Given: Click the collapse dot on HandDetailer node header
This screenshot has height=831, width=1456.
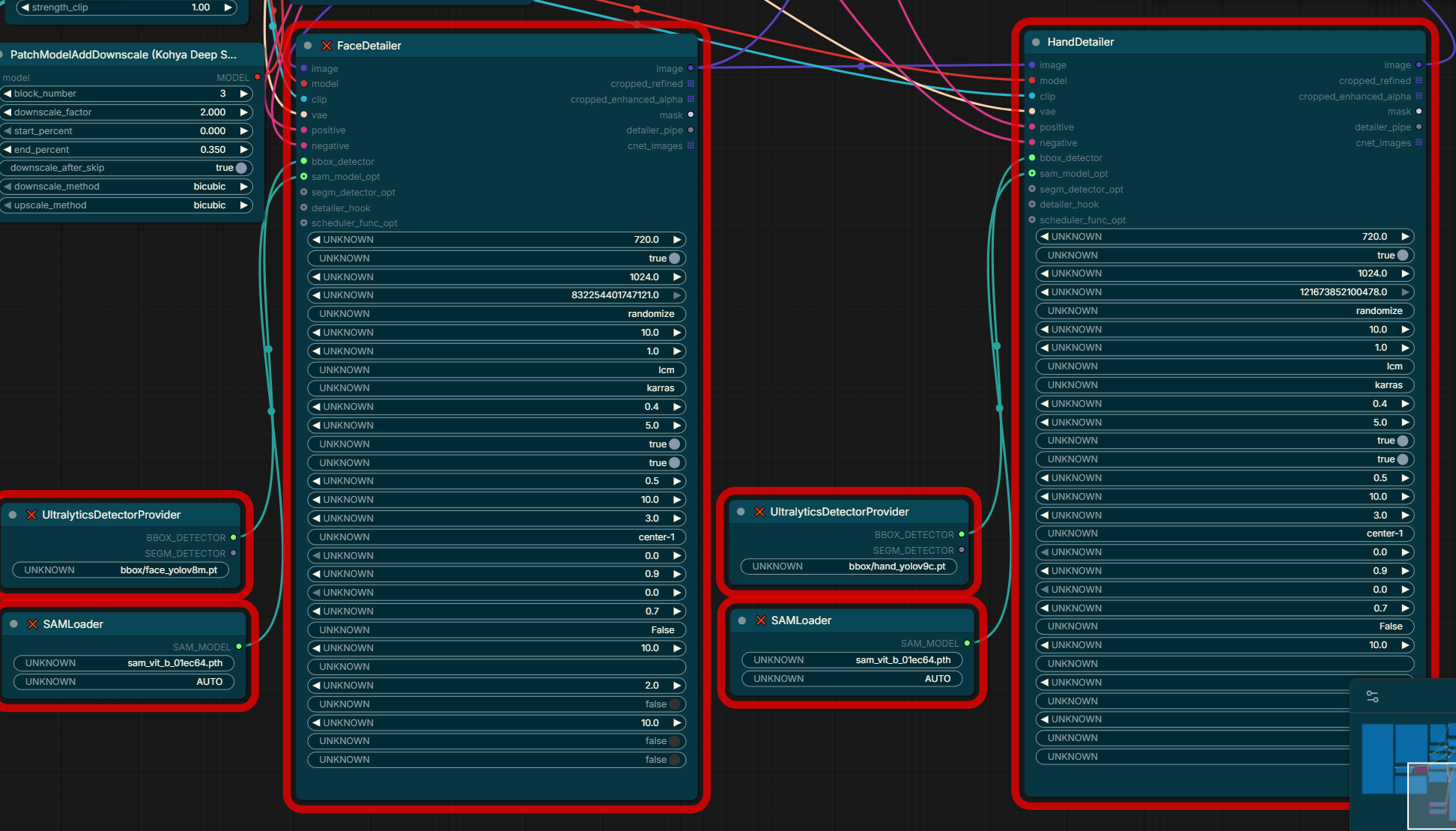Looking at the screenshot, I should 1036,42.
